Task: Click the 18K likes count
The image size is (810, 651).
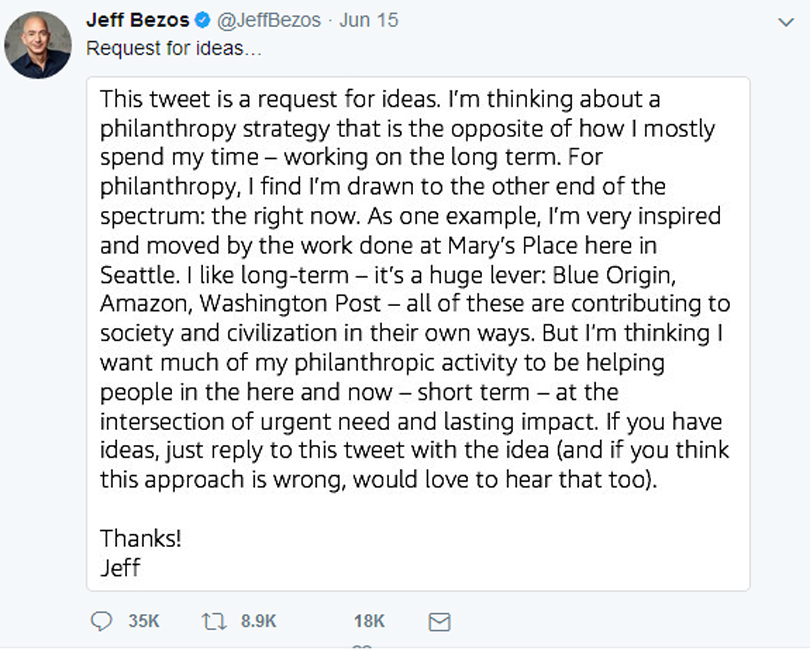Action: [369, 621]
